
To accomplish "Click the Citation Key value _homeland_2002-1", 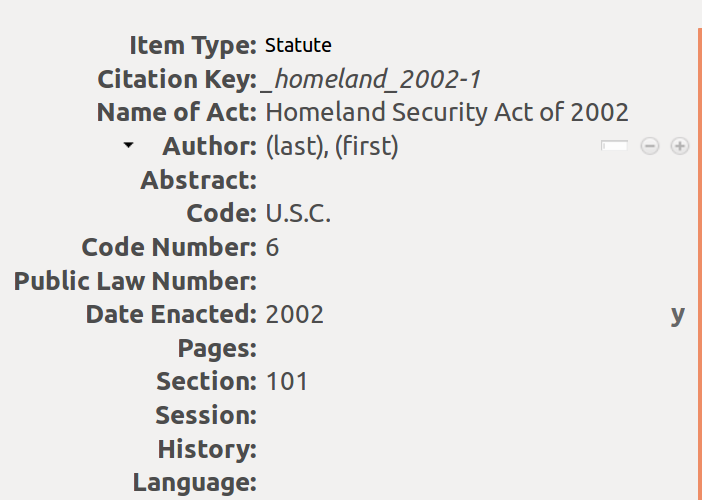I will 372,79.
